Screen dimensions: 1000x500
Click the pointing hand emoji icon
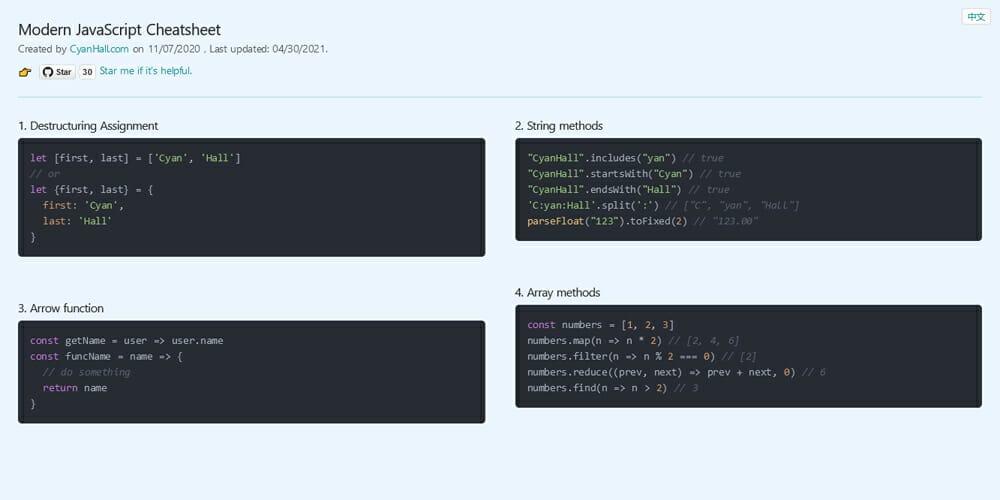(x=25, y=72)
